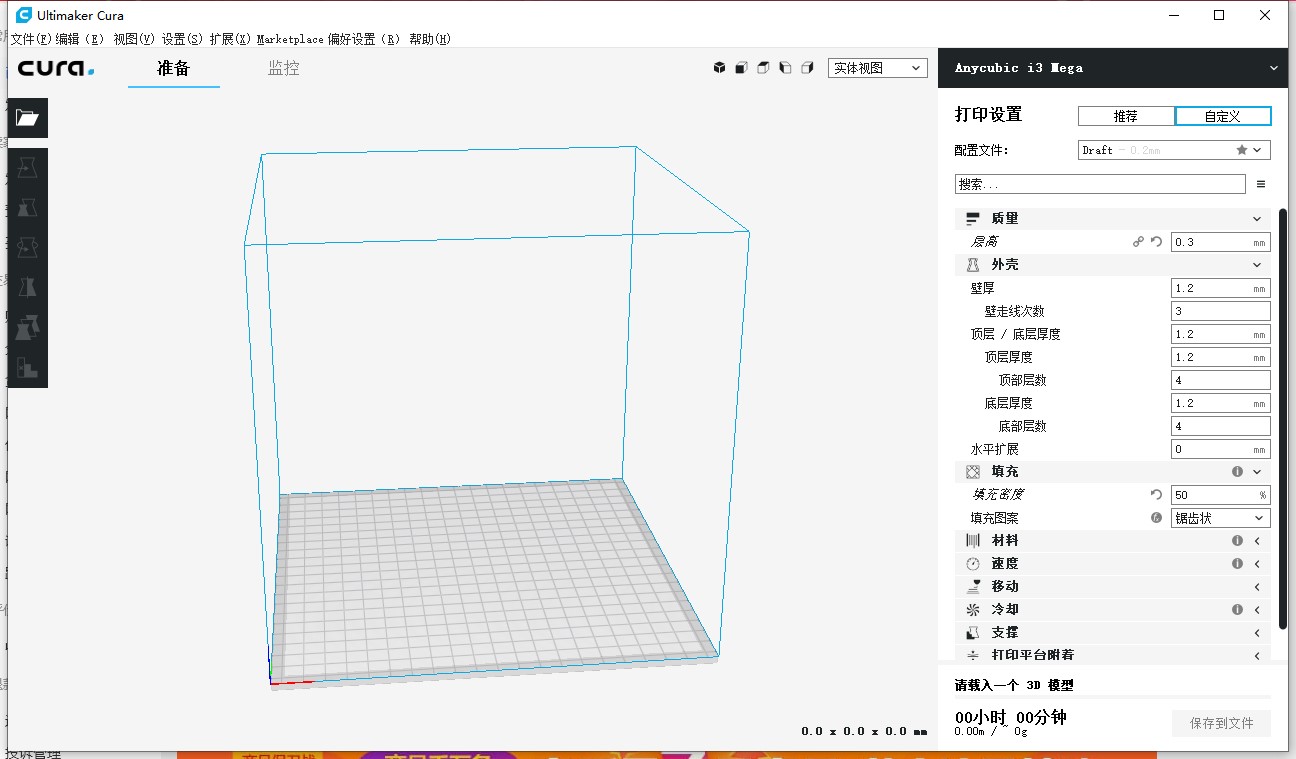Image resolution: width=1296 pixels, height=759 pixels.
Task: Select the Rotate tool in left toolbar
Action: 27,247
